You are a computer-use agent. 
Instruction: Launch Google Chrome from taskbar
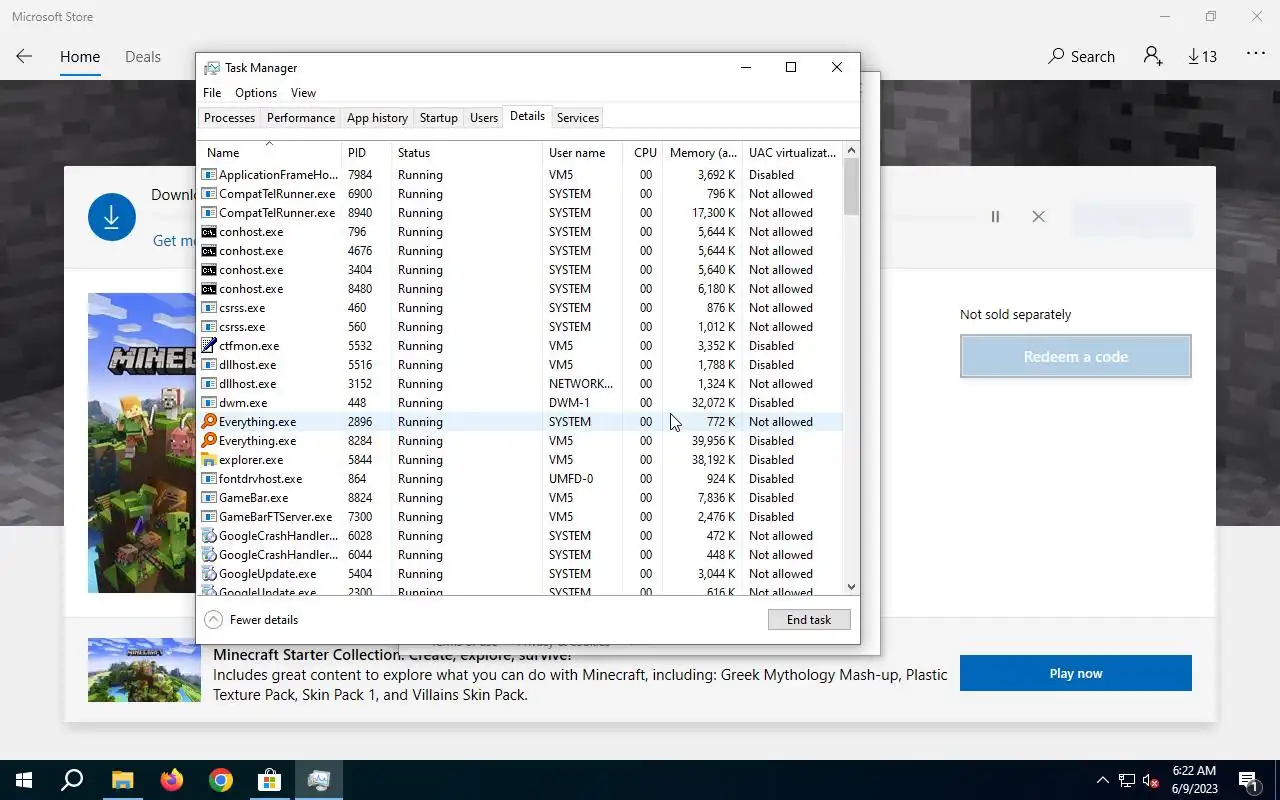221,780
